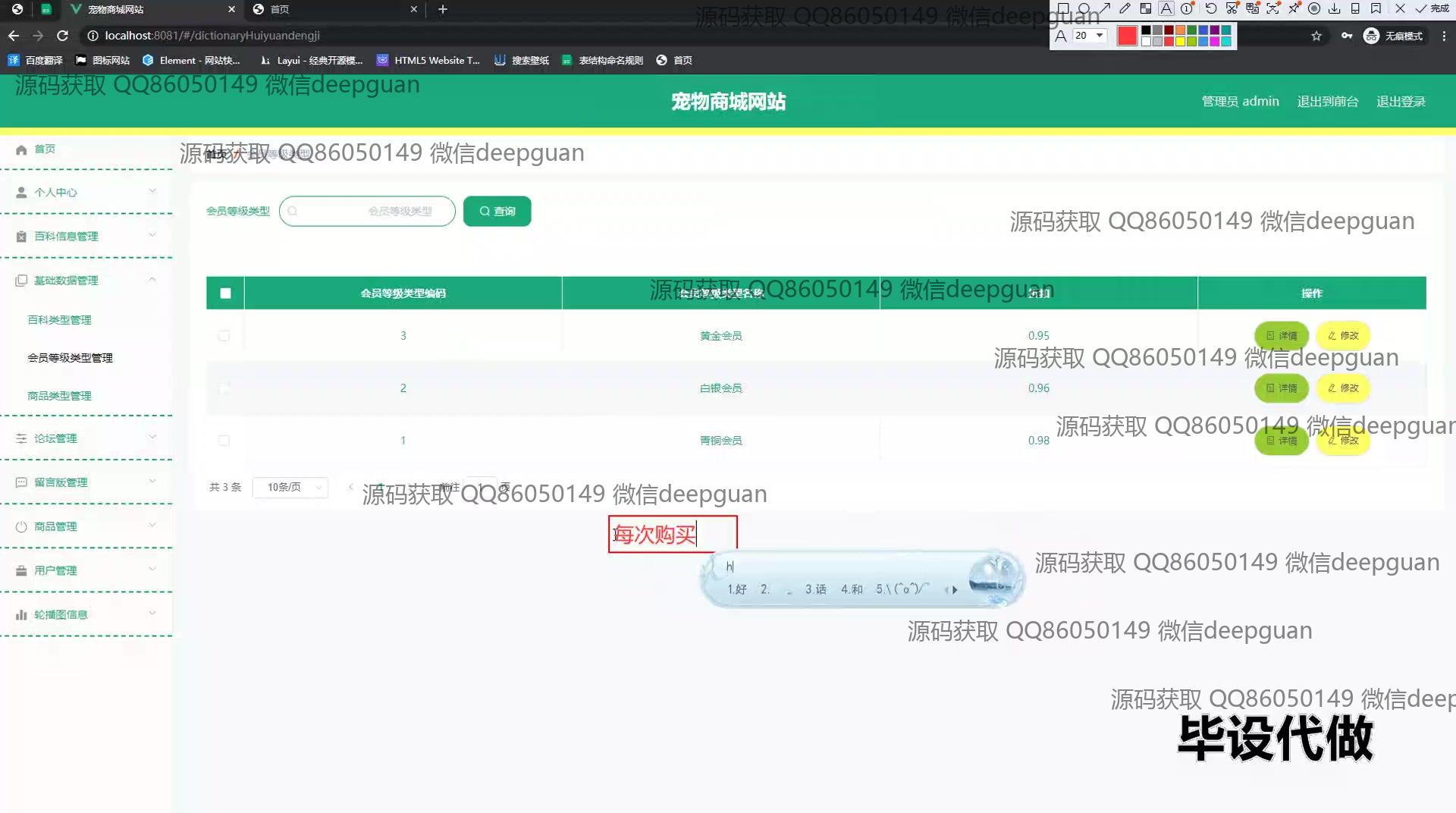Click 退出到前台 in the header
The image size is (1456, 813).
1327,102
